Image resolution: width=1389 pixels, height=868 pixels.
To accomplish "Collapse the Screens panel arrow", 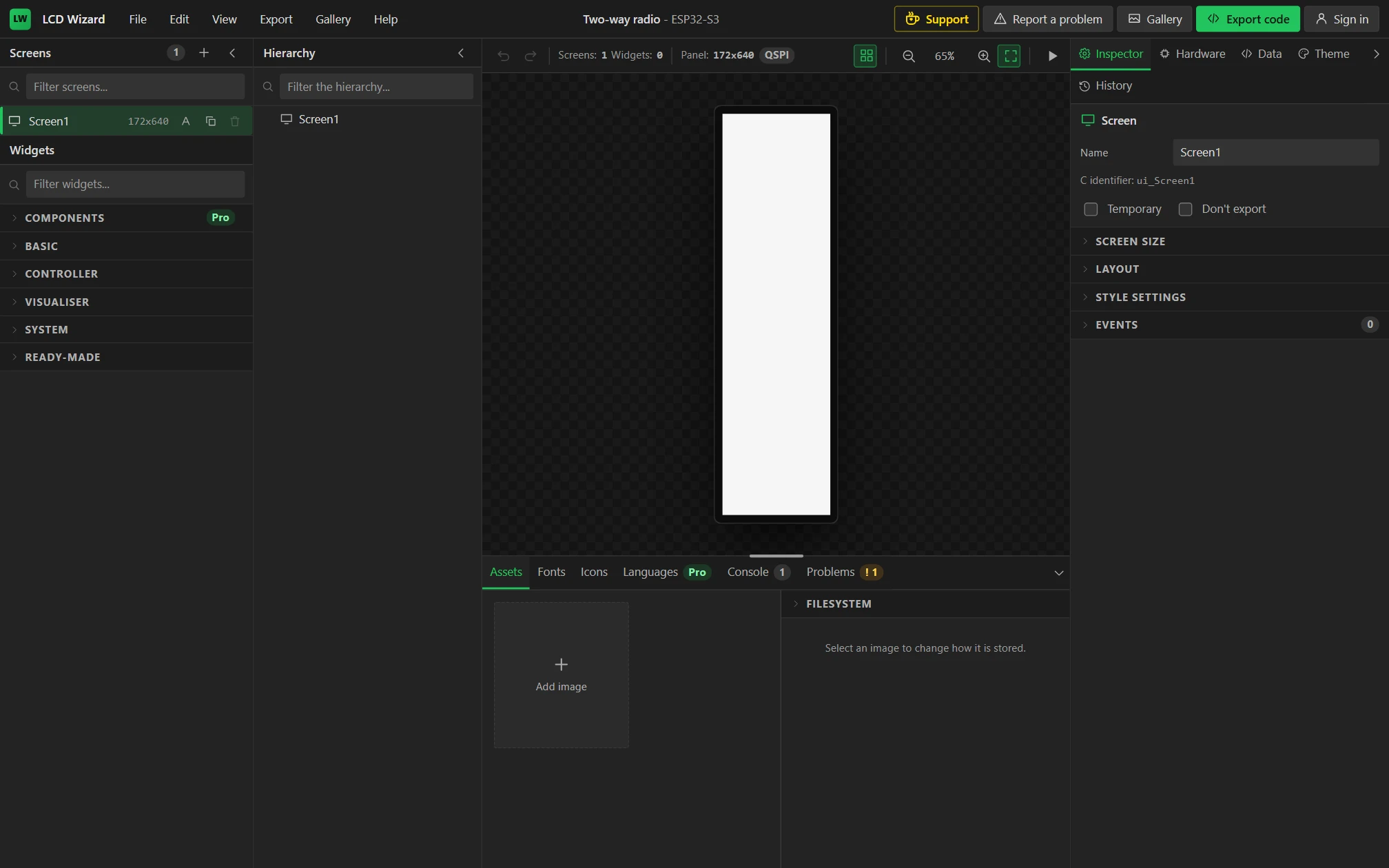I will tap(232, 53).
